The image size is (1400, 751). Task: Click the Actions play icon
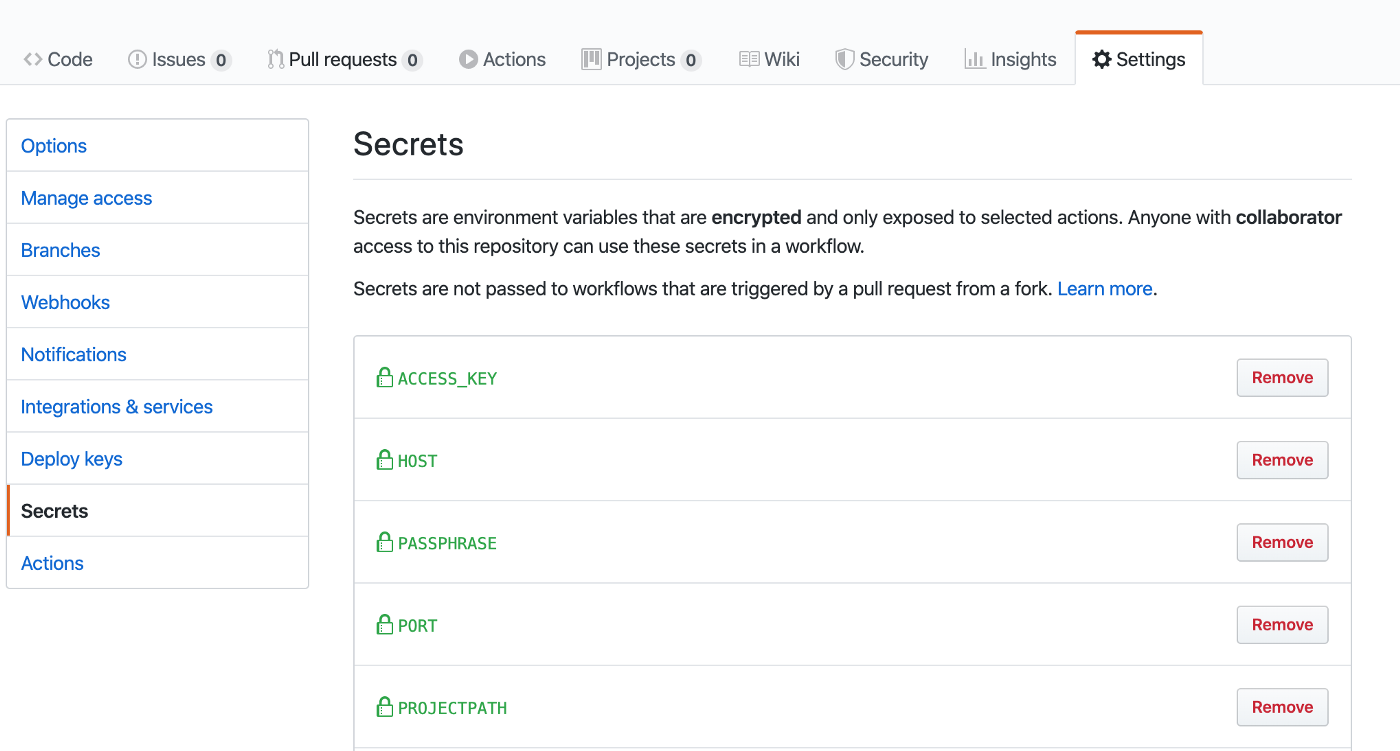468,59
